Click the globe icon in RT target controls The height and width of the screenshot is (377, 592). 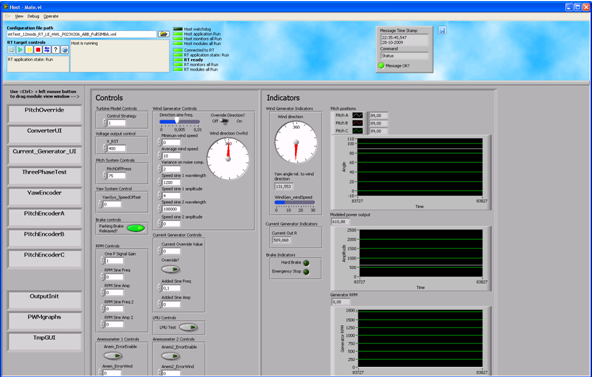(65, 49)
